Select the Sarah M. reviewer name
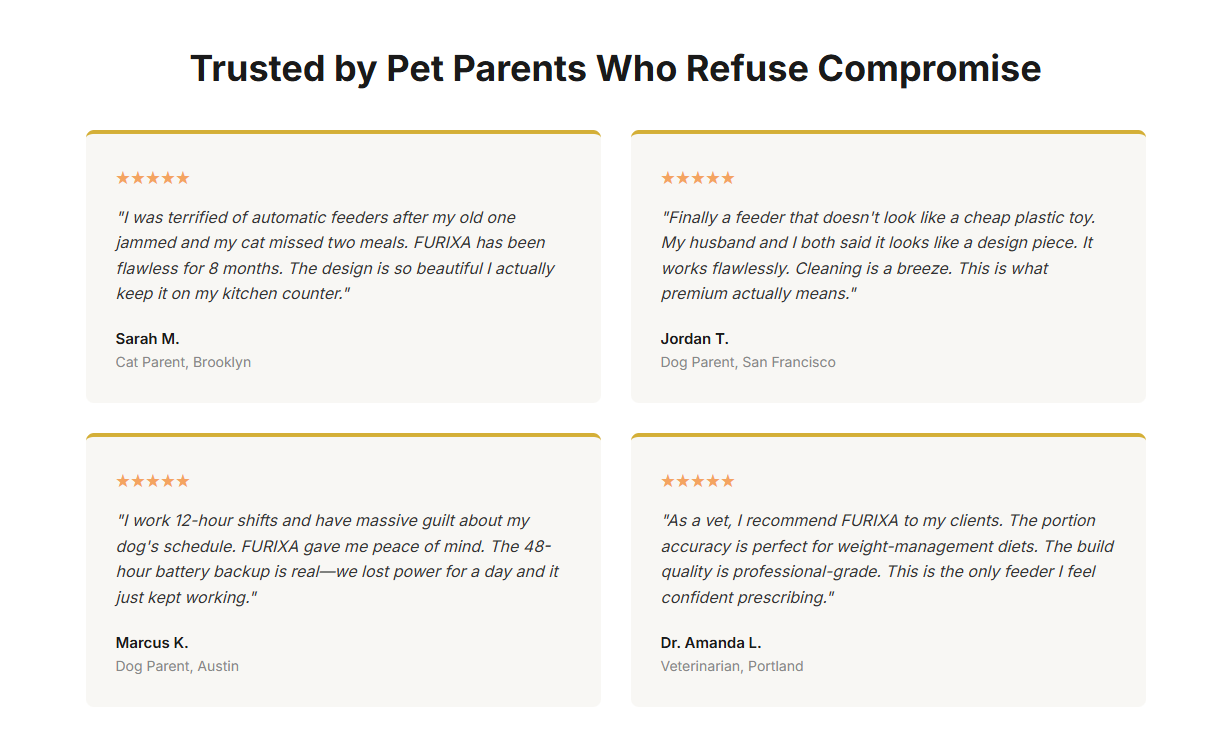The image size is (1211, 753). point(147,339)
